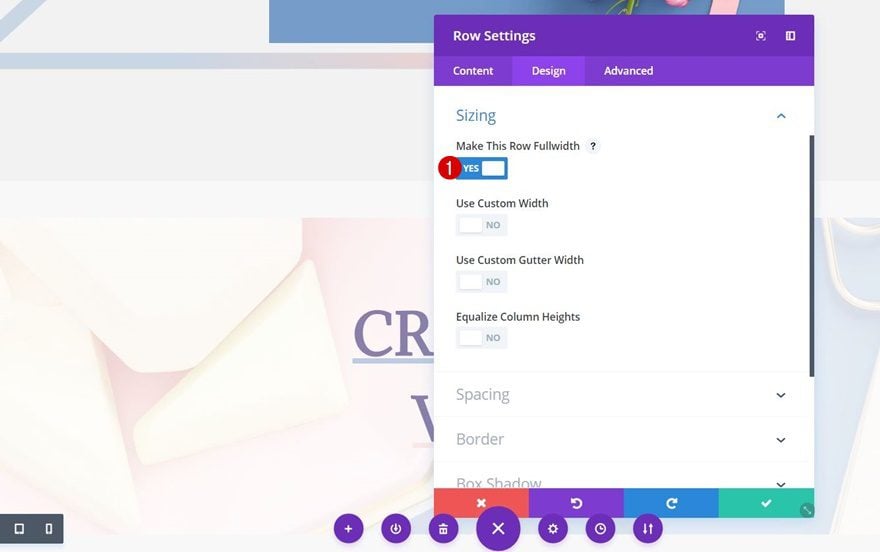Switch to tablet preview icon
This screenshot has width=880, height=552.
[x=19, y=528]
